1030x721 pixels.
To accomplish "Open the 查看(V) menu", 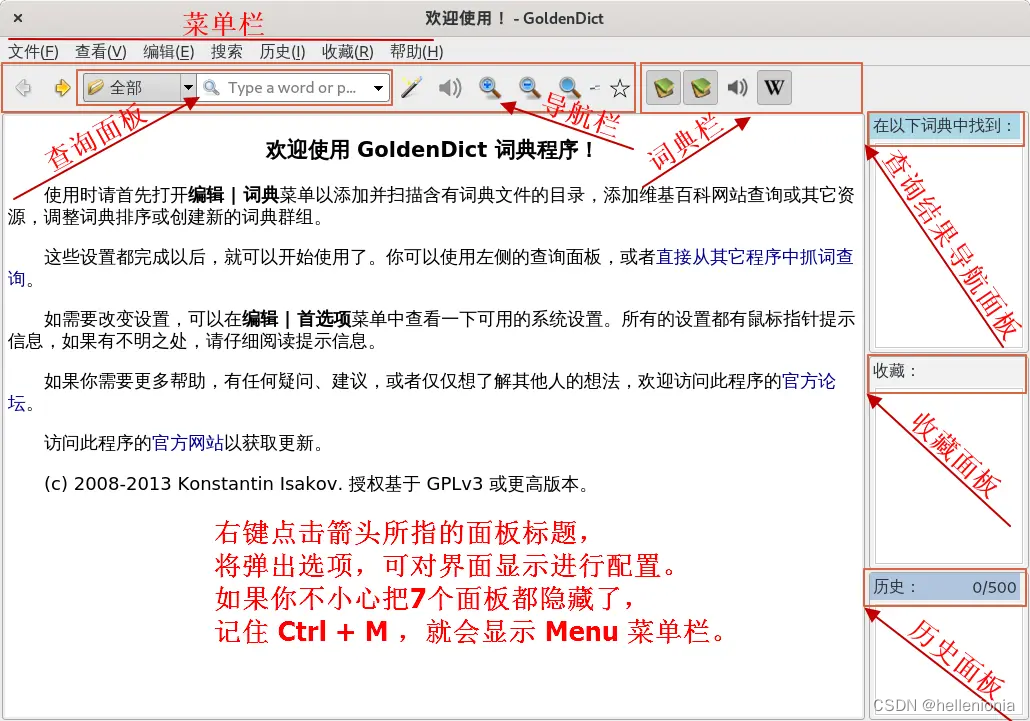I will (x=101, y=52).
